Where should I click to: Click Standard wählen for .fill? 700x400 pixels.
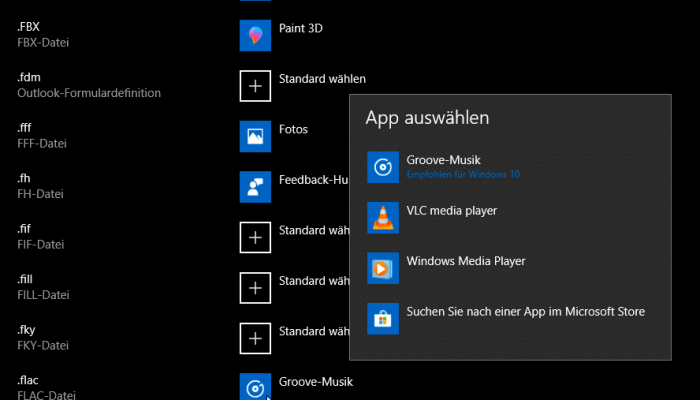(314, 281)
